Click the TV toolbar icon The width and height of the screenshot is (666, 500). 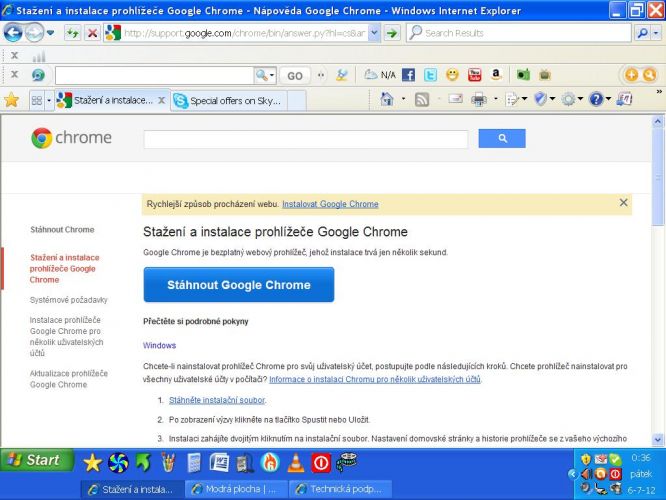click(x=545, y=75)
